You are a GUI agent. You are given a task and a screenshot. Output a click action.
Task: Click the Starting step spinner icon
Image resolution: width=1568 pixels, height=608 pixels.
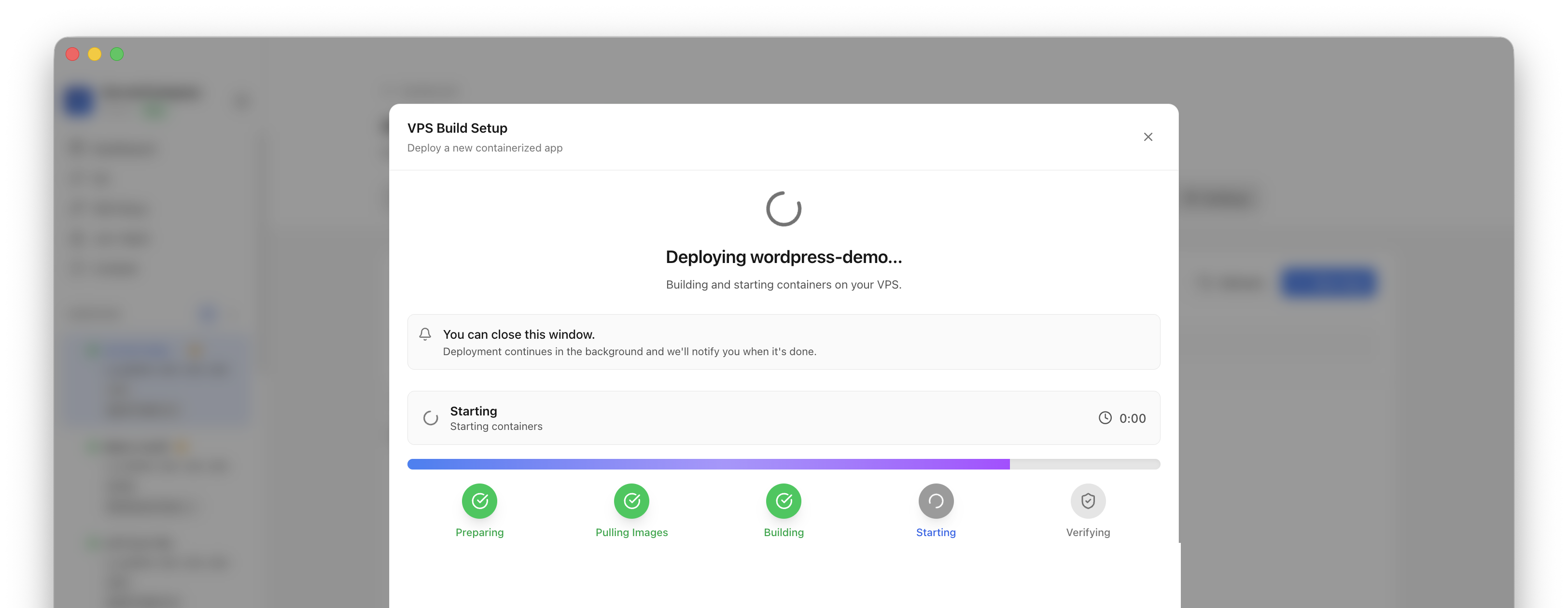point(936,501)
